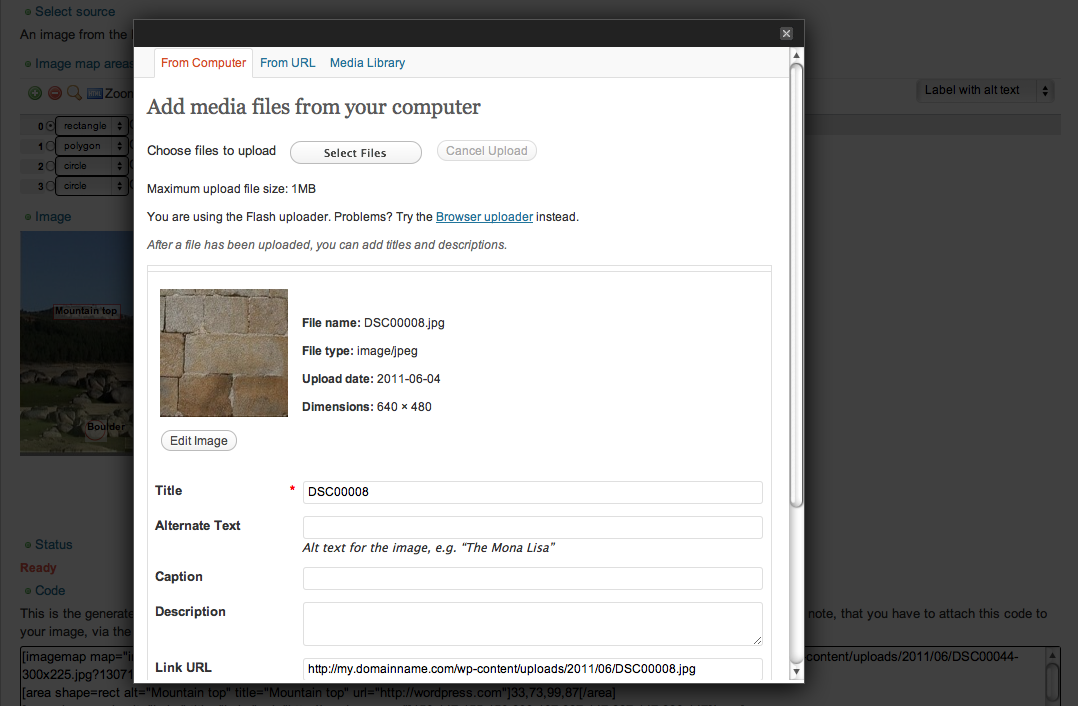1078x706 pixels.
Task: Select radio button for area 0
Action: pos(50,127)
